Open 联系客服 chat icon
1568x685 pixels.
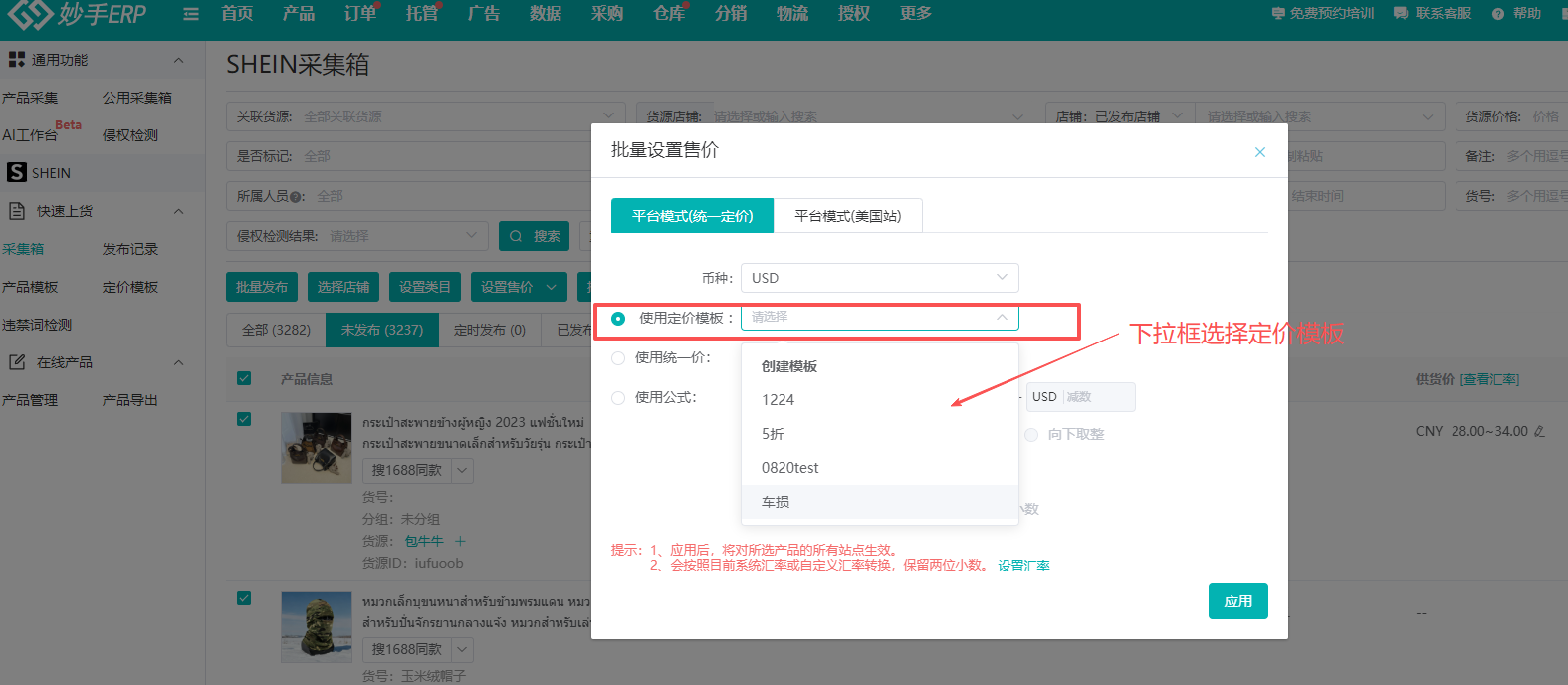(1401, 14)
